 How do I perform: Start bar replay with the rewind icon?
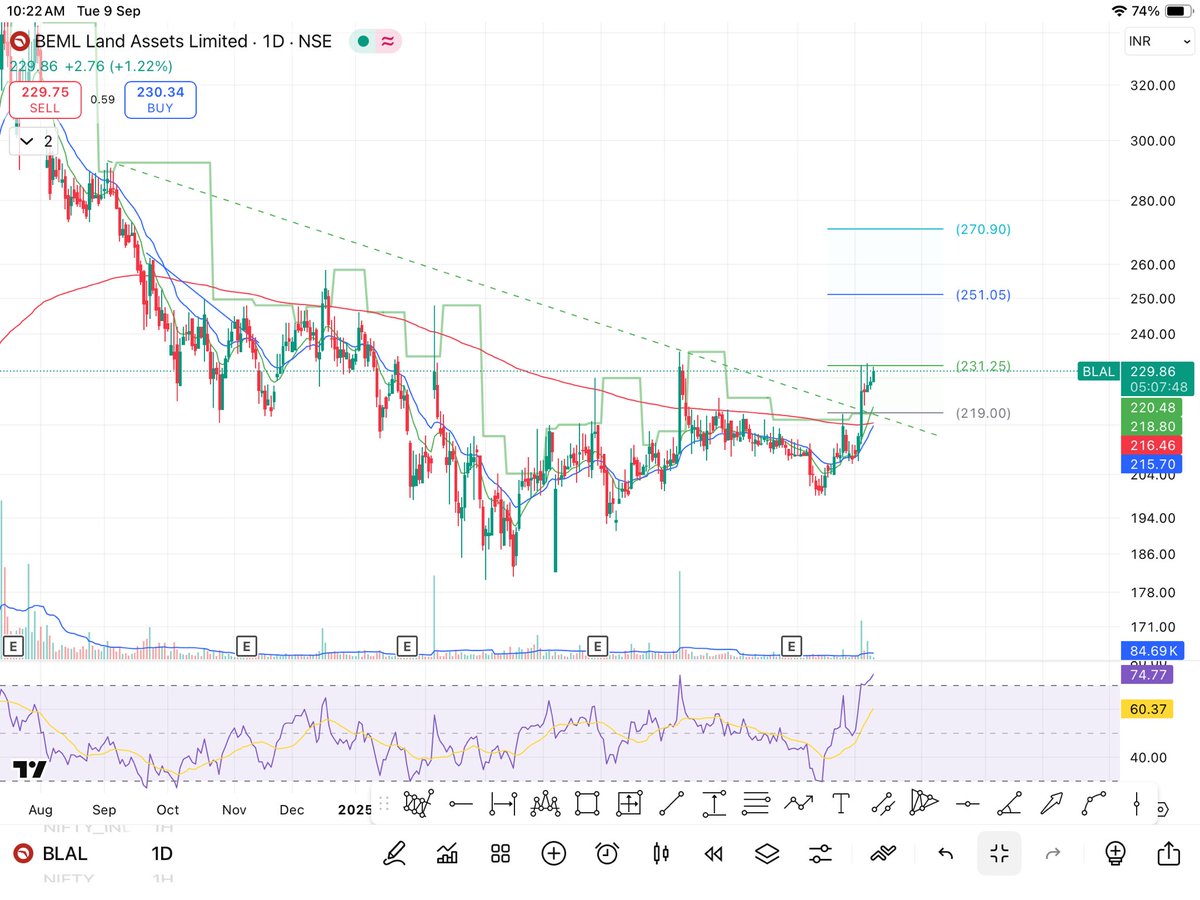click(713, 853)
